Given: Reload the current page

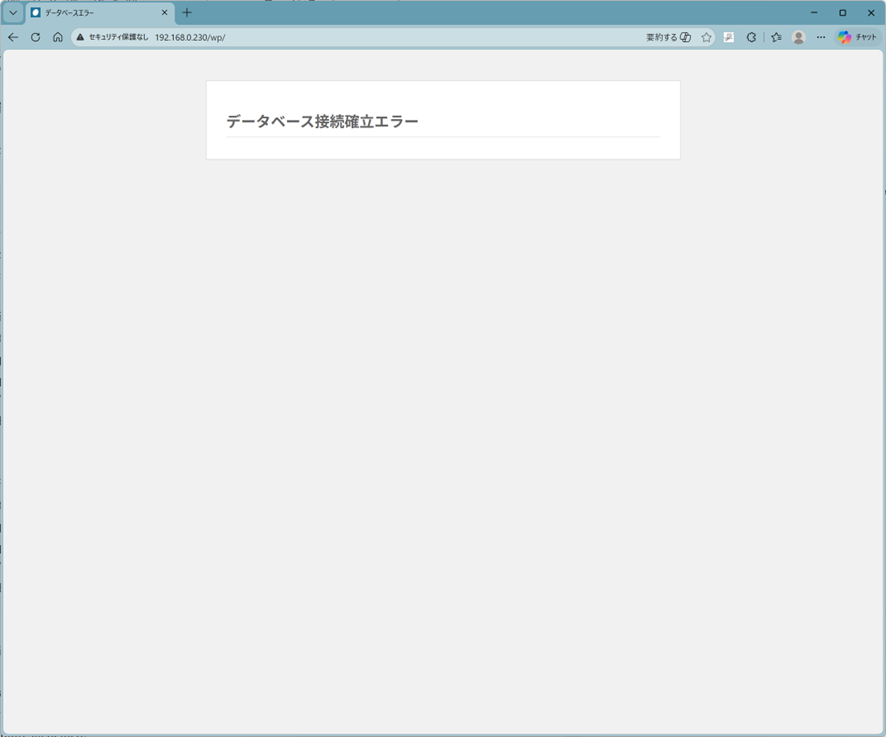Looking at the screenshot, I should (35, 37).
